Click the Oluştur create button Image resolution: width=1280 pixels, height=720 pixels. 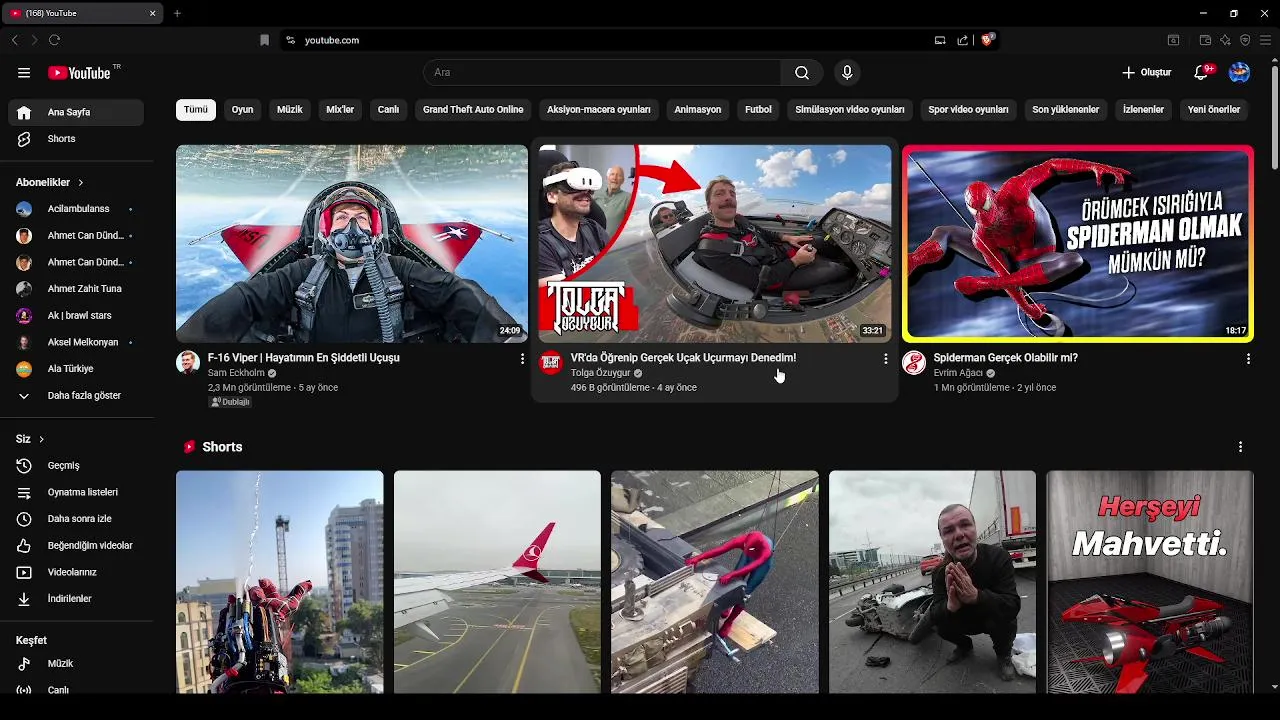point(1146,73)
